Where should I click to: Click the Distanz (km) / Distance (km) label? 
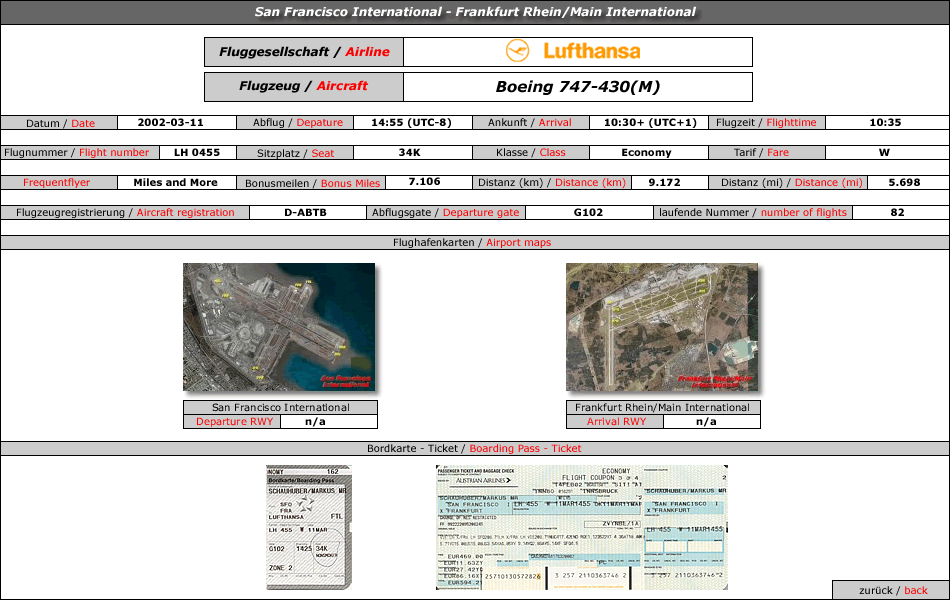(552, 182)
